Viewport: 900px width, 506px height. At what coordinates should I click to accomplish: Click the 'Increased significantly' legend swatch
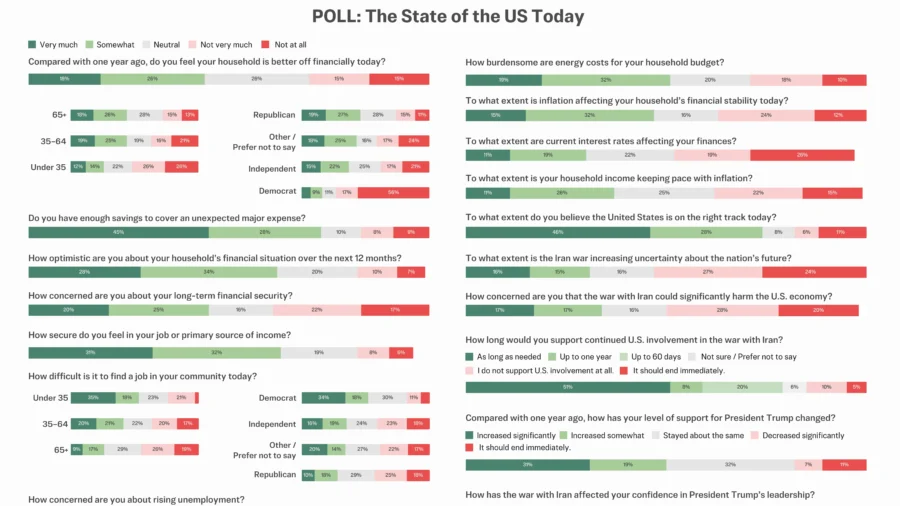[471, 435]
